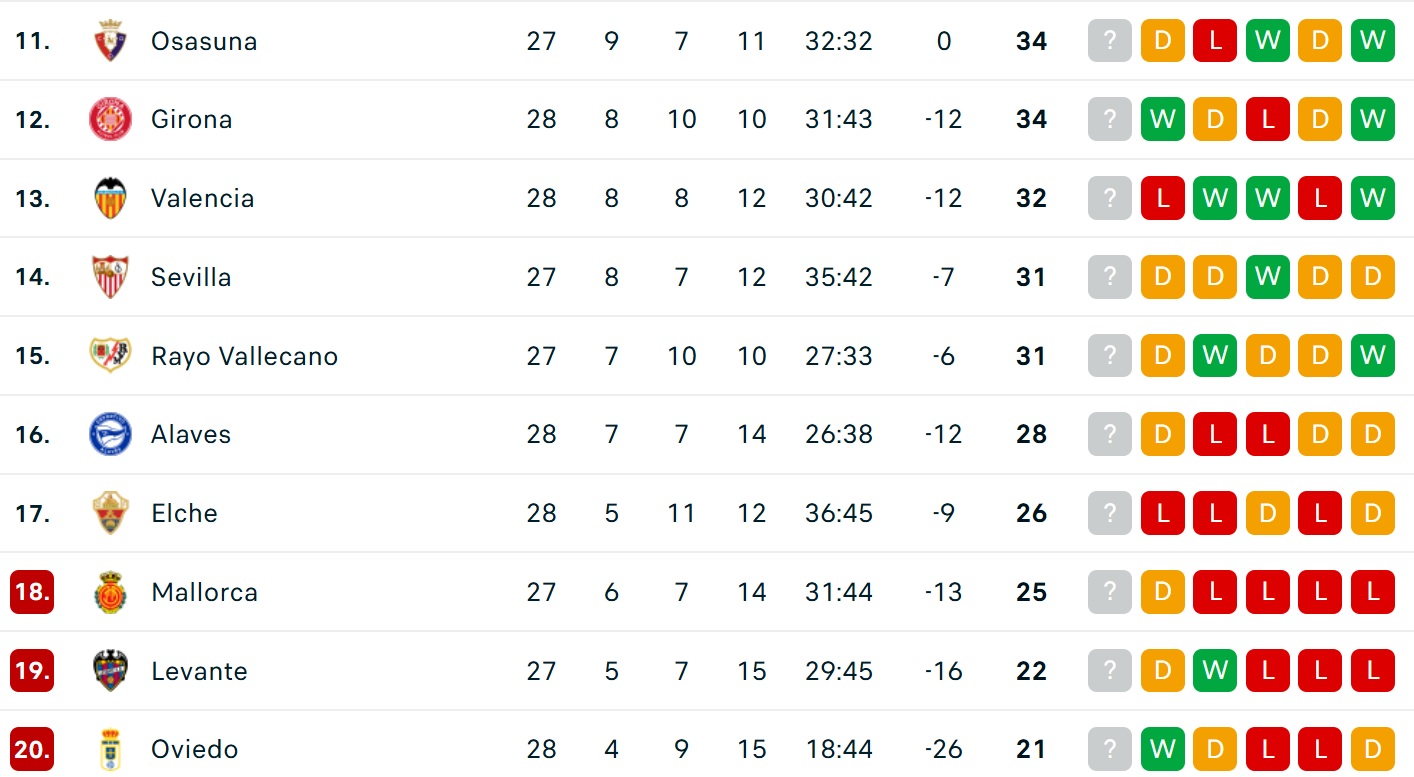Open Levante's green W form badge
This screenshot has width=1414, height=777.
(x=1215, y=671)
